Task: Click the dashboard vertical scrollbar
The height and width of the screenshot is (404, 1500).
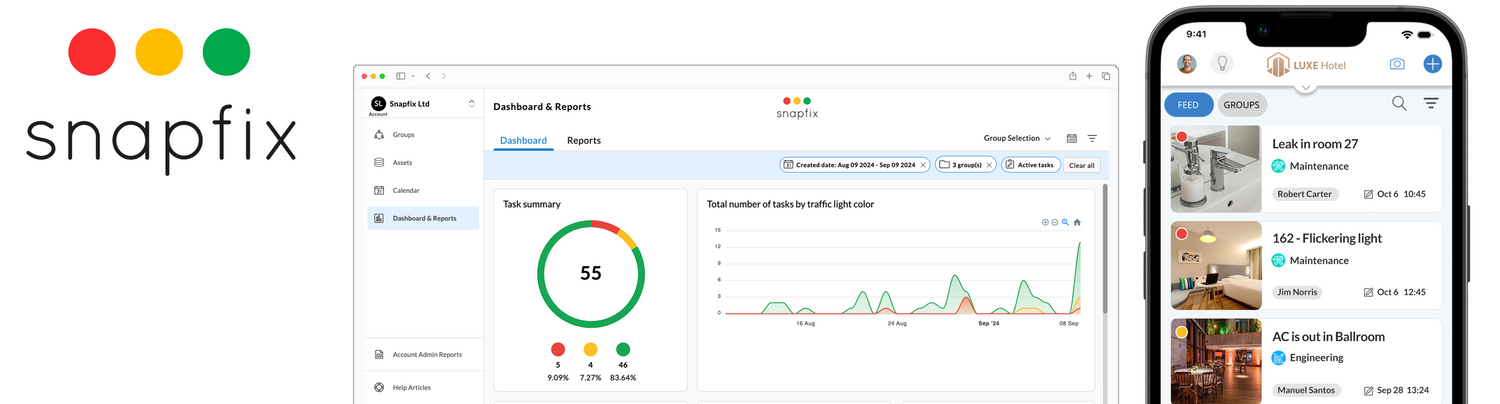Action: point(1105,250)
